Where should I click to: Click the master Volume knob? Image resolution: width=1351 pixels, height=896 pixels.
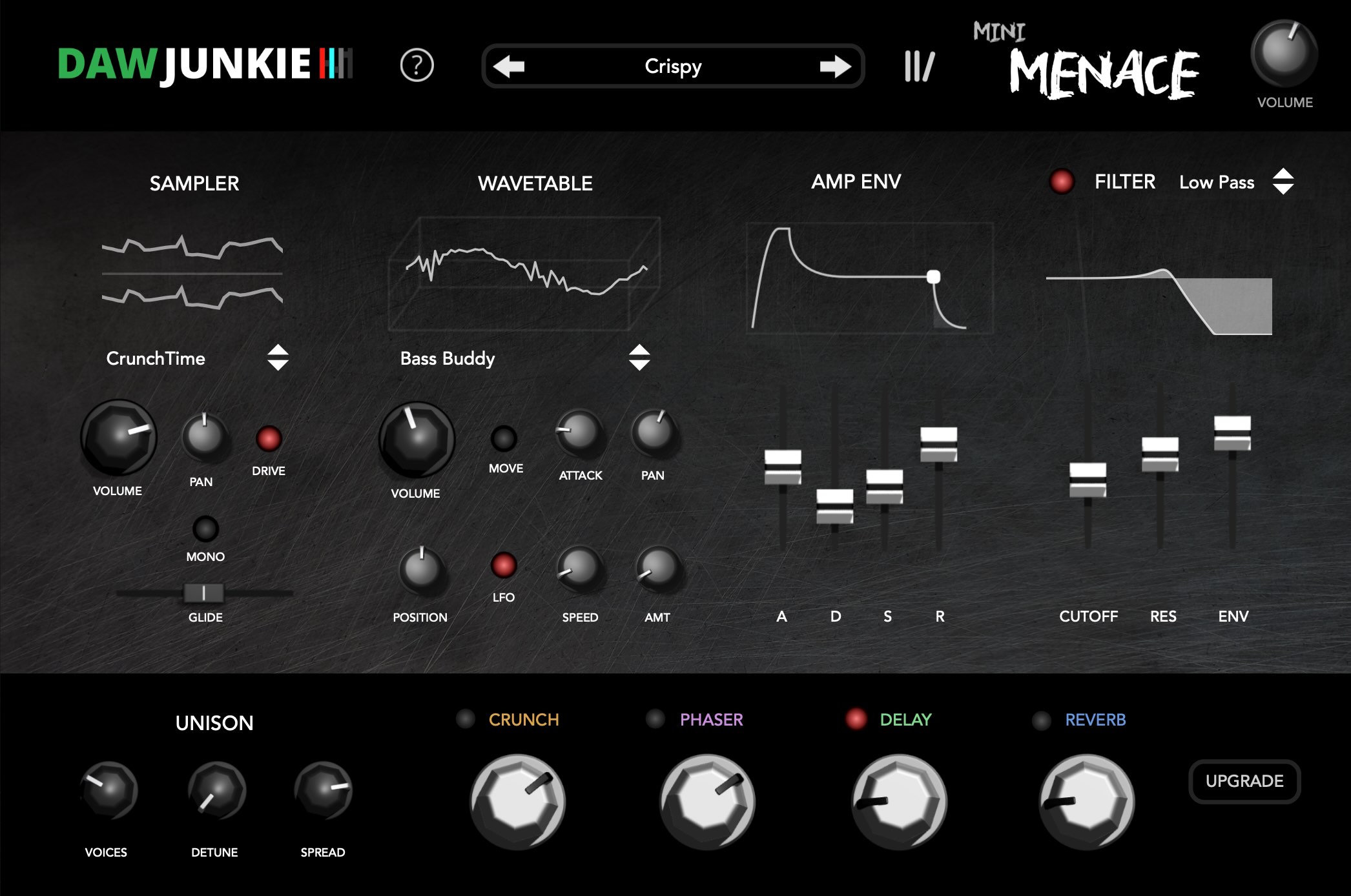click(1284, 53)
